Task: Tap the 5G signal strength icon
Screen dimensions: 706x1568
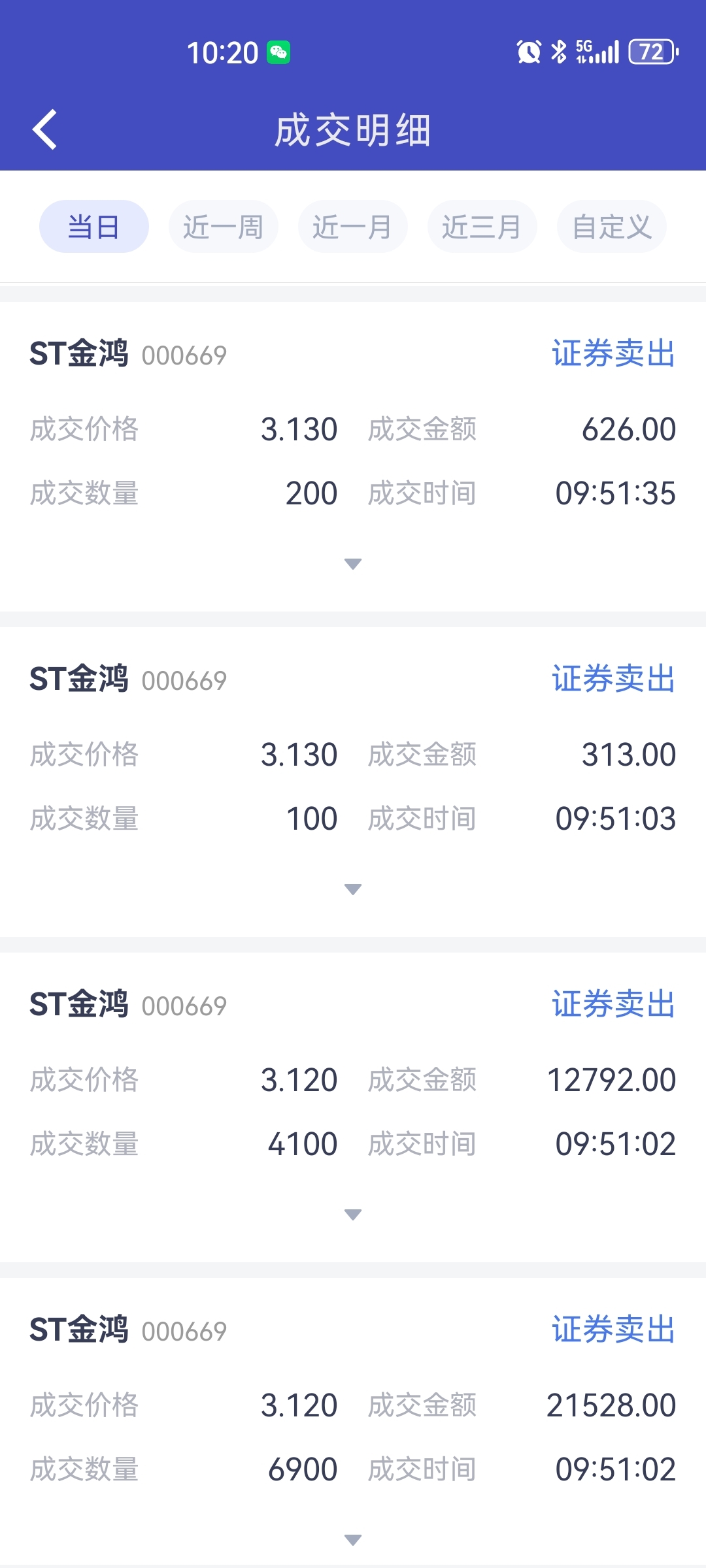Action: click(x=597, y=52)
